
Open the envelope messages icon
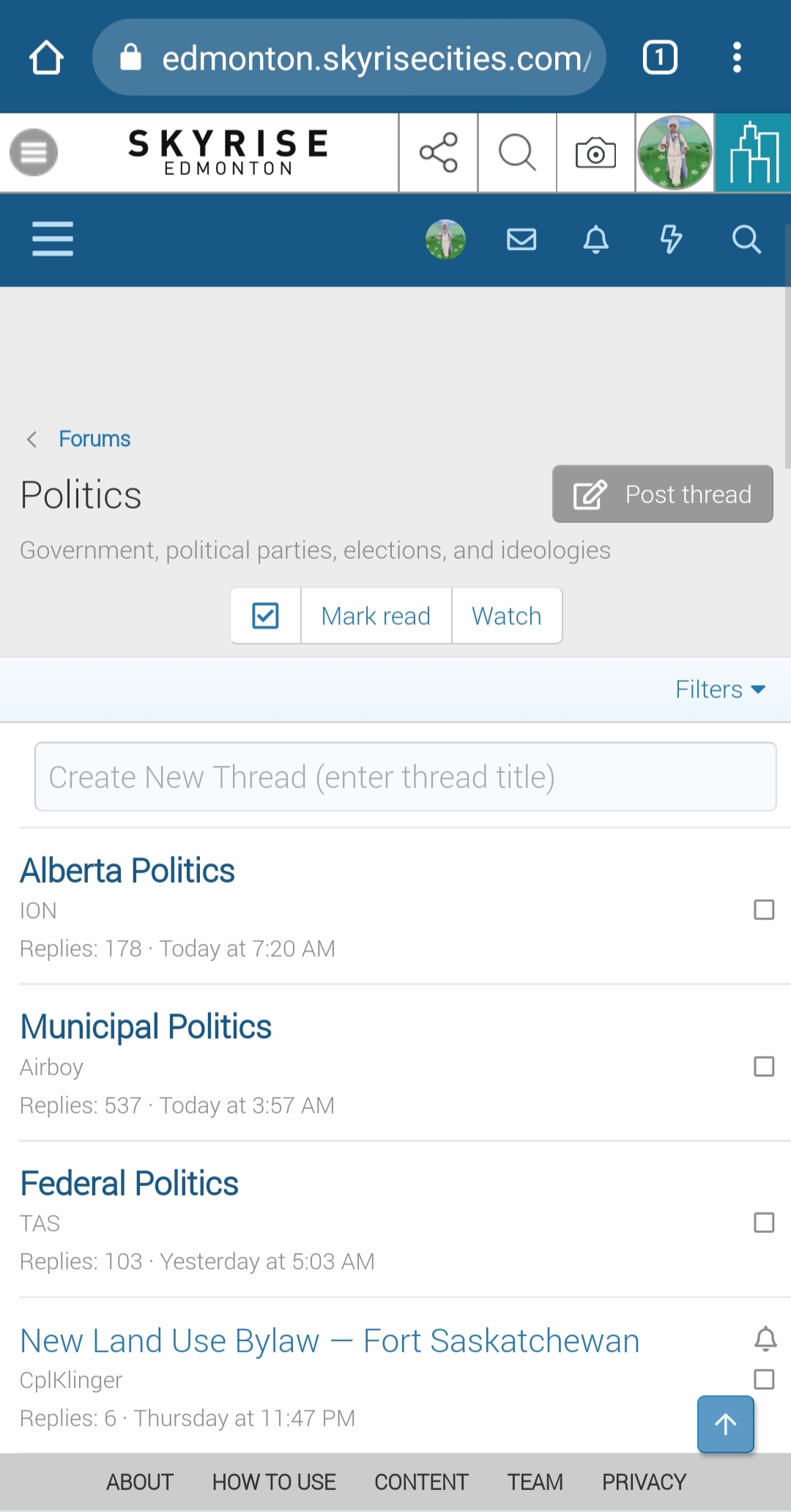(x=521, y=240)
